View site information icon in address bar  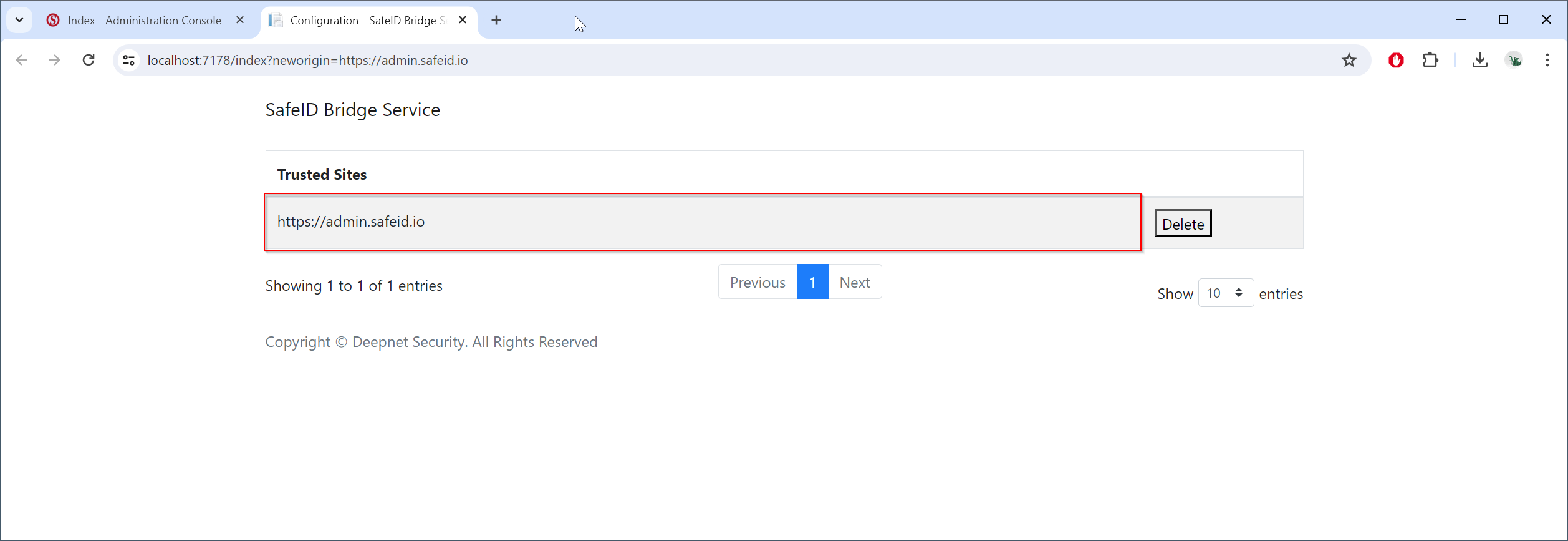click(129, 60)
